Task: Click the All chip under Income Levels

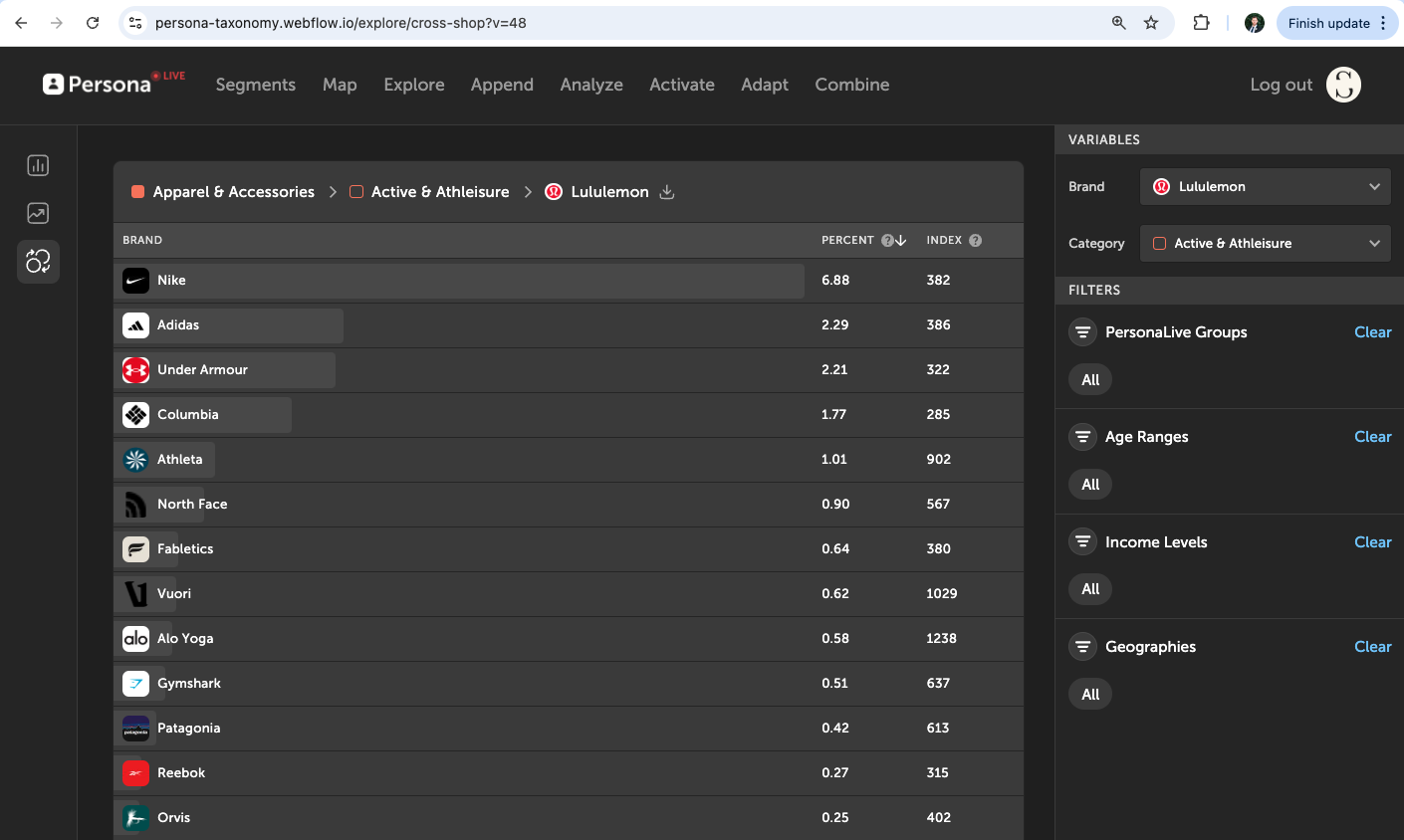Action: click(x=1090, y=589)
